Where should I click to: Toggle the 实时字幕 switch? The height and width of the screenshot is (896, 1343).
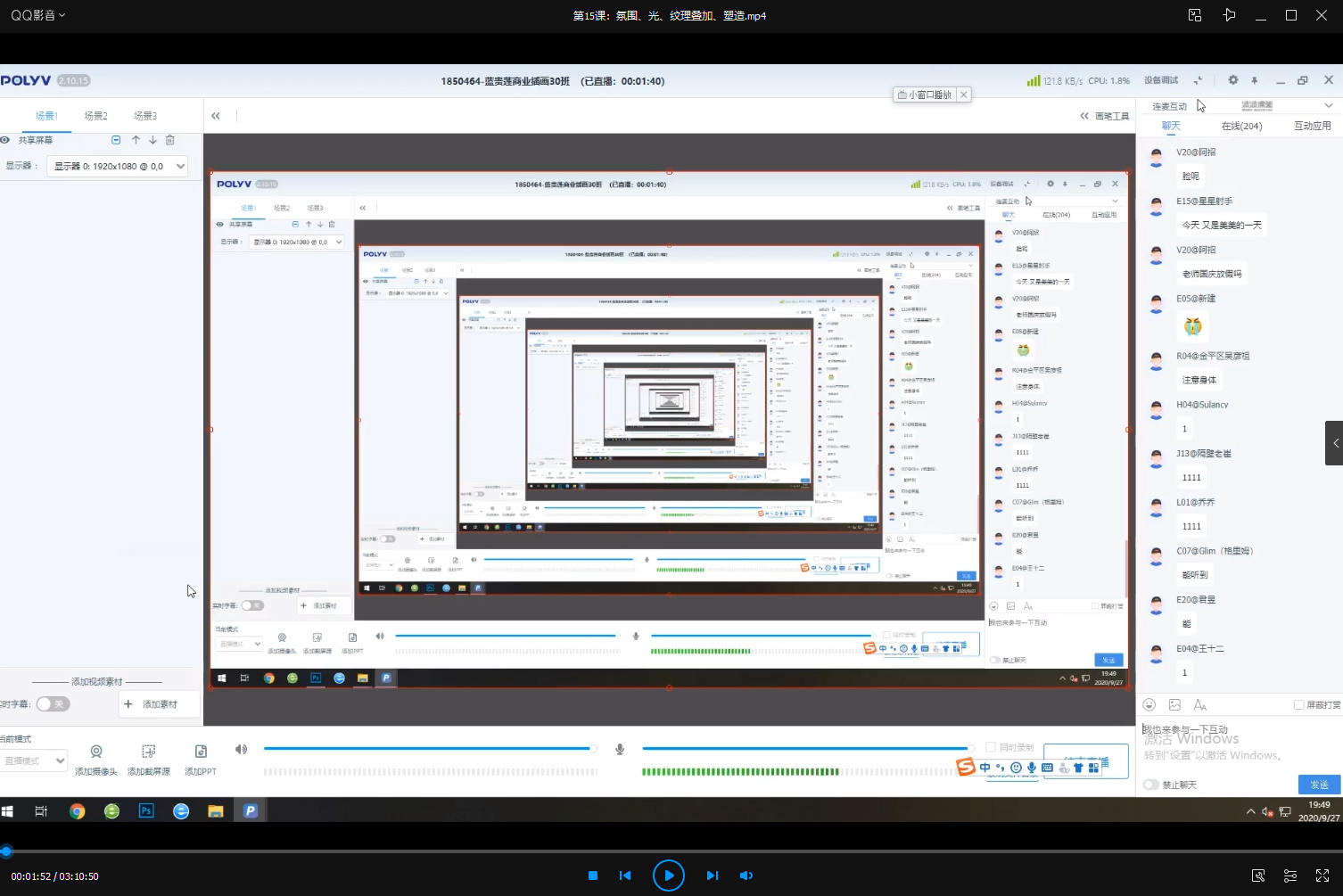click(53, 704)
